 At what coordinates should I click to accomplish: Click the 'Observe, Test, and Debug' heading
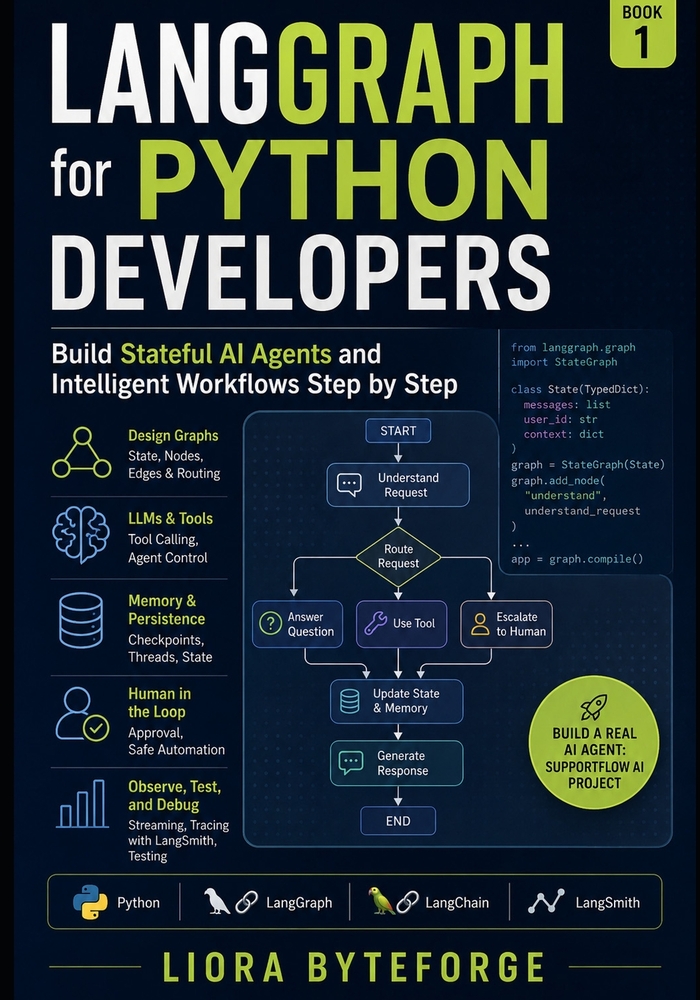(174, 795)
